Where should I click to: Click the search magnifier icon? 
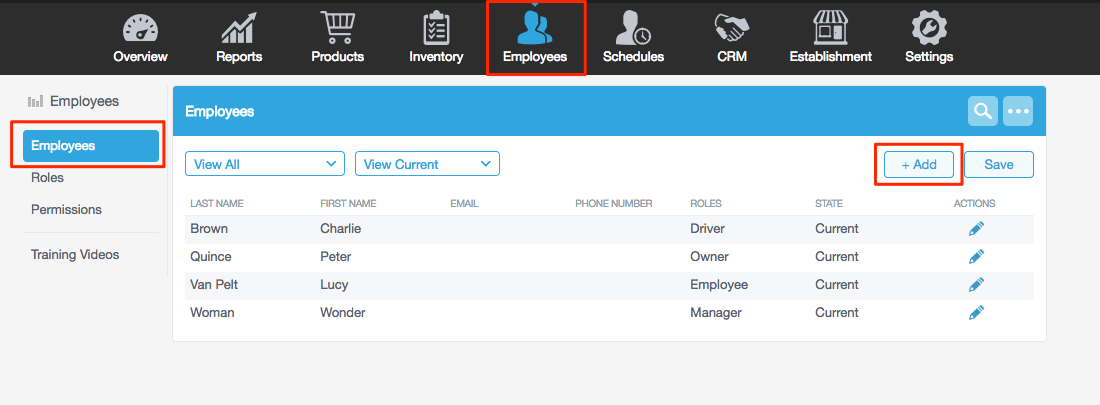tap(983, 111)
